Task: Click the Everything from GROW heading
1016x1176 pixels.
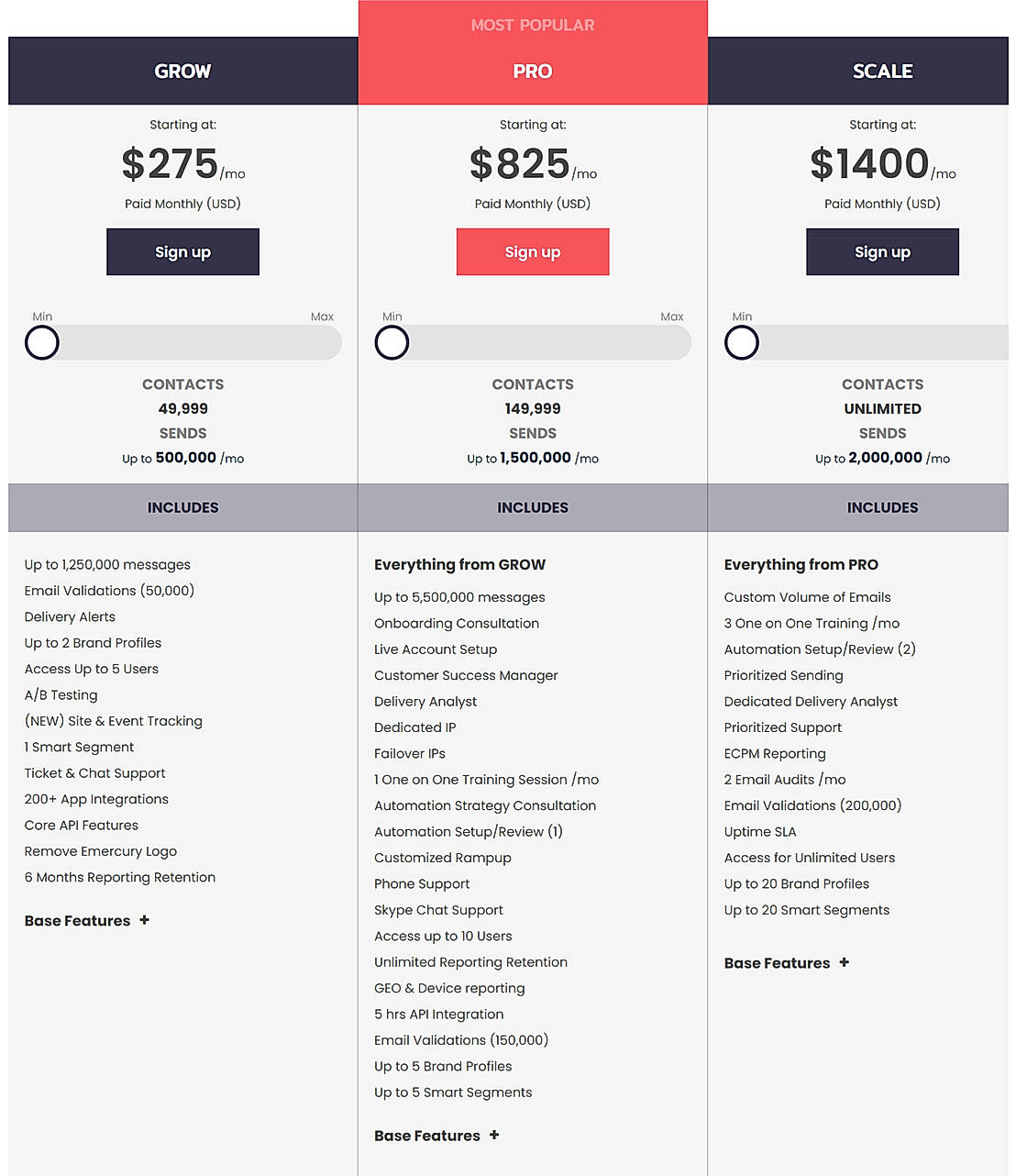Action: click(459, 565)
